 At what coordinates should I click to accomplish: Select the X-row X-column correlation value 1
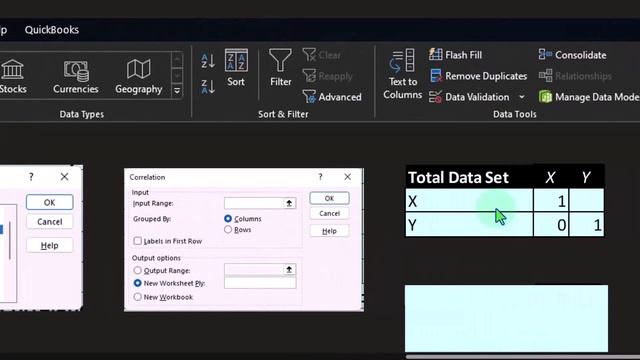click(x=551, y=200)
